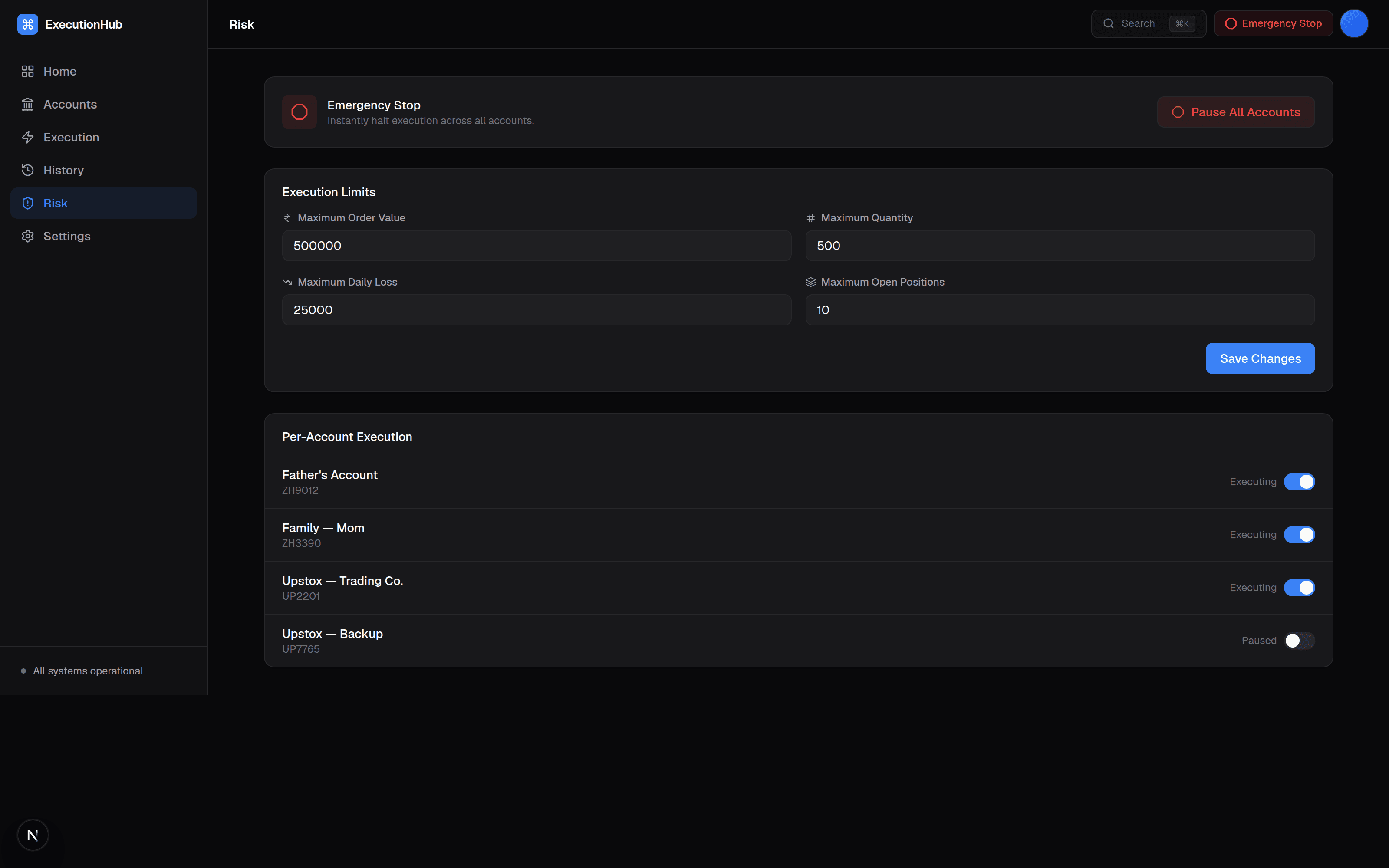Screen dimensions: 1389x868
Task: Disable execution for Father's Account
Action: point(1299,482)
